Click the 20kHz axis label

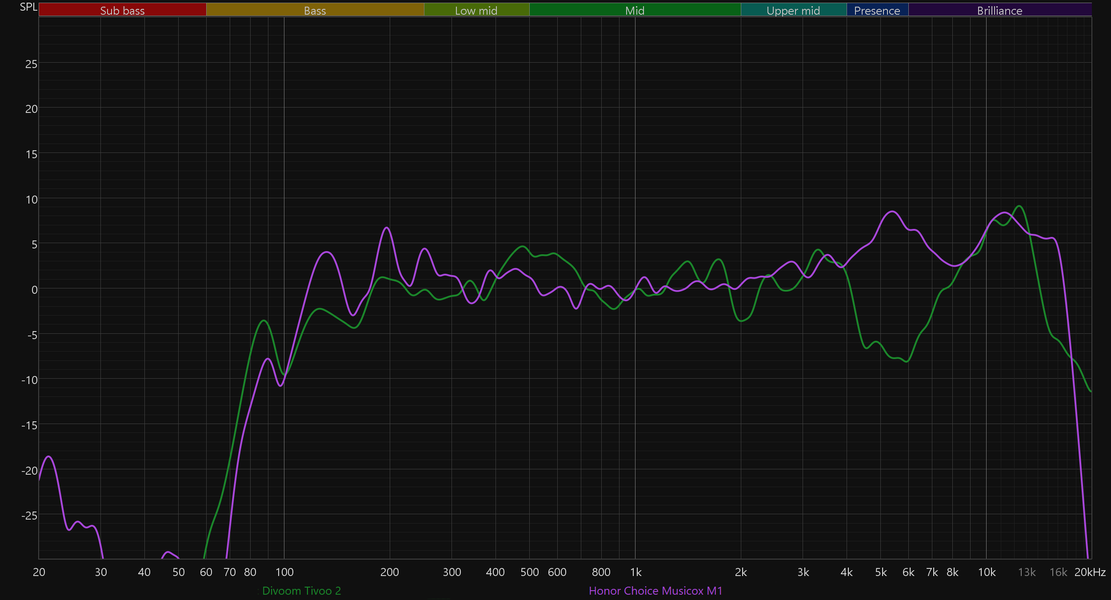pos(1090,572)
